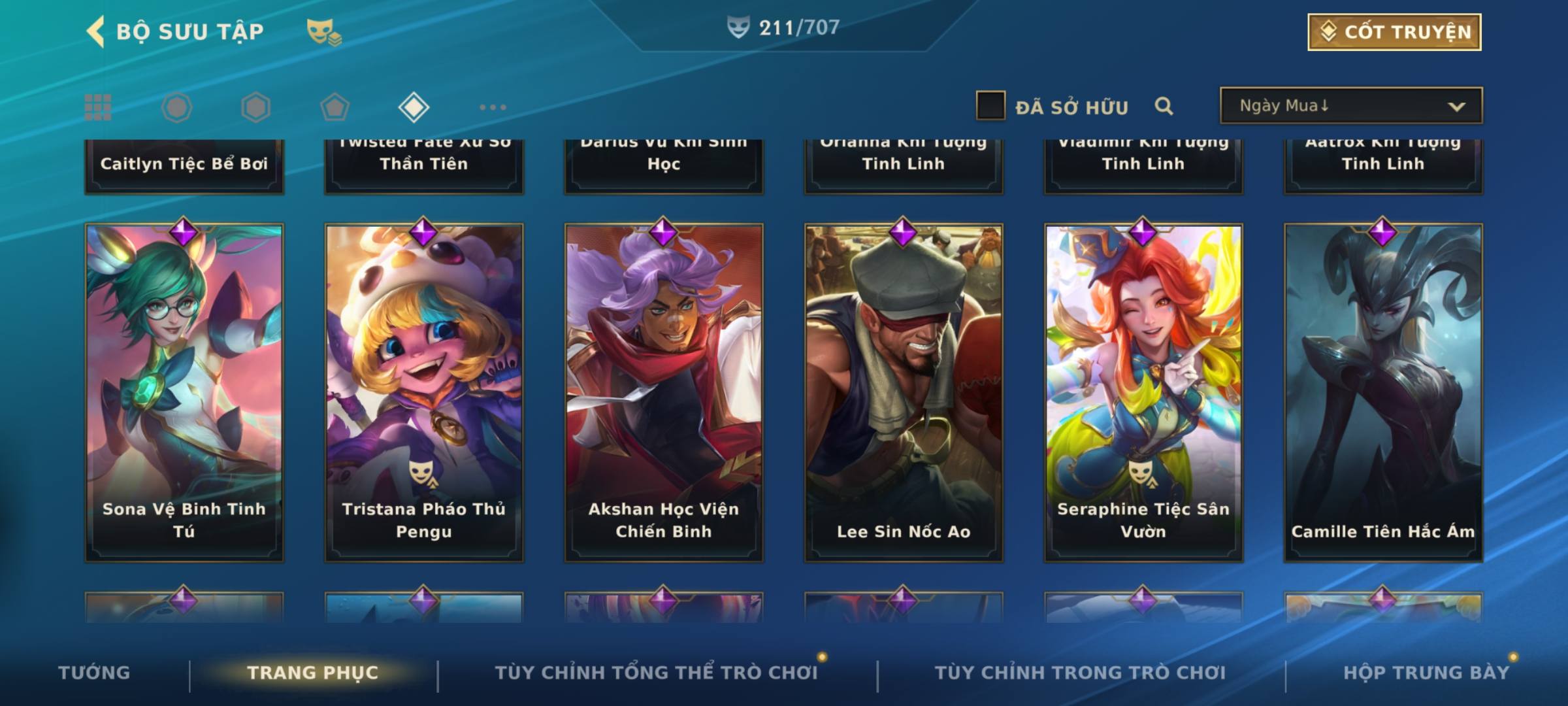Image resolution: width=1568 pixels, height=706 pixels.
Task: Select Lee Sin Nốc Ao skin card
Action: [904, 393]
